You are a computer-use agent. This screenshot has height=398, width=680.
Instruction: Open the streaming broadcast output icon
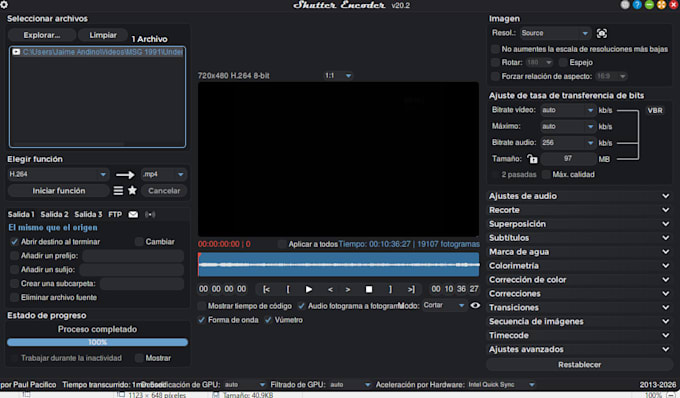pos(150,215)
